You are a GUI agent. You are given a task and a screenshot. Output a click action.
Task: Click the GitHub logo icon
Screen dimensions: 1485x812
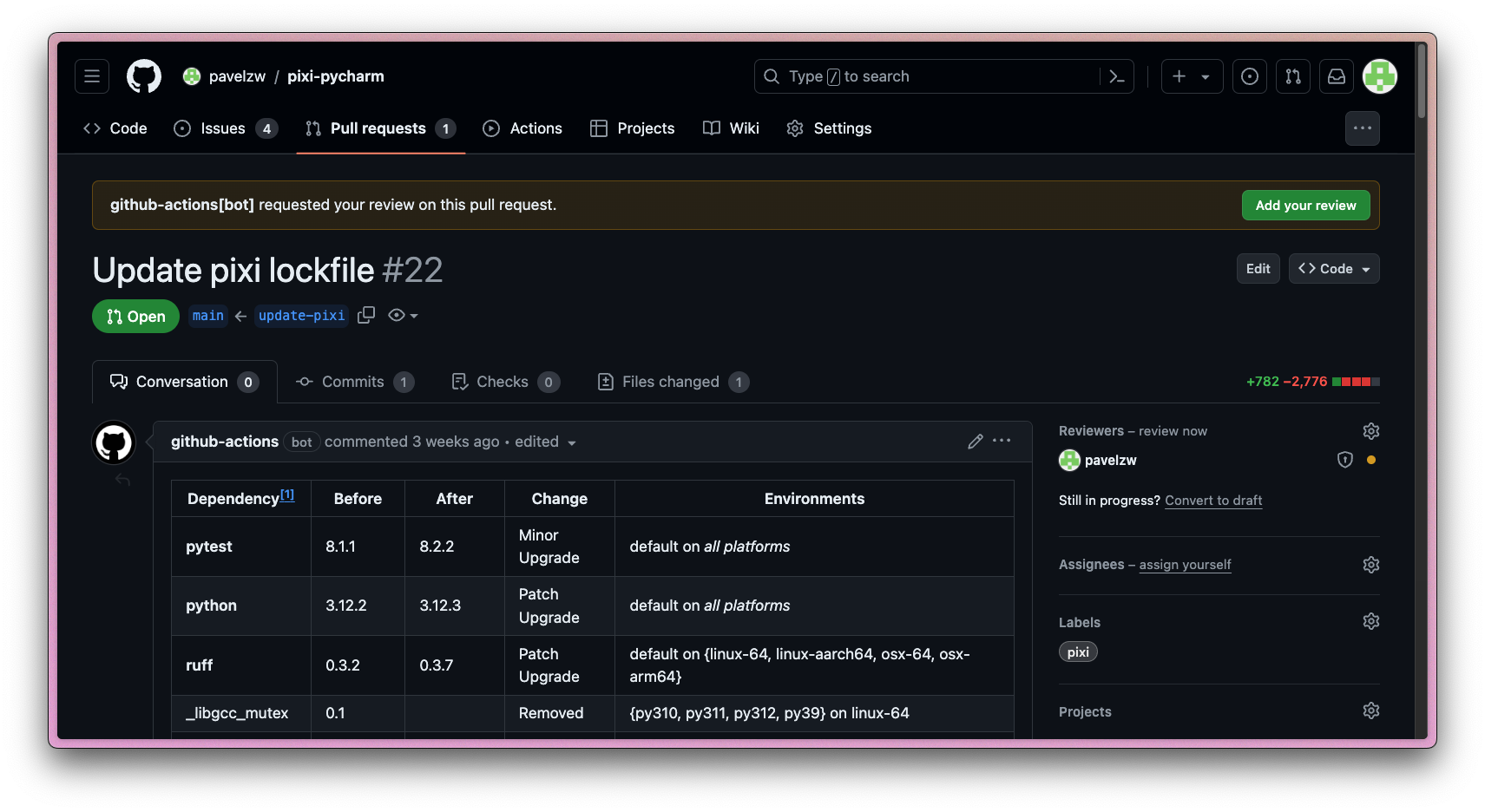click(x=143, y=76)
